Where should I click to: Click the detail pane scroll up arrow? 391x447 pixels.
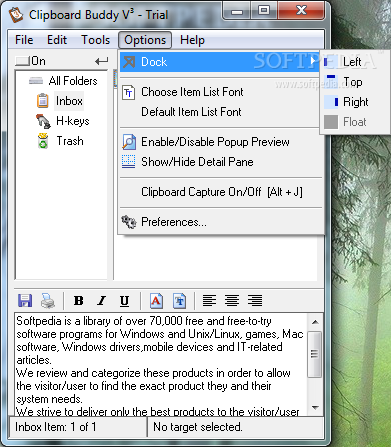tap(315, 322)
